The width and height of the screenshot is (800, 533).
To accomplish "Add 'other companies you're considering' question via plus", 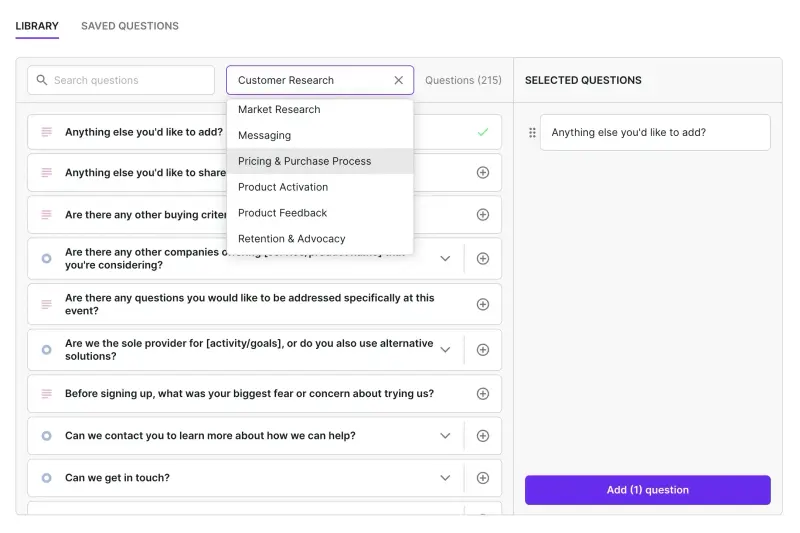I will (483, 259).
